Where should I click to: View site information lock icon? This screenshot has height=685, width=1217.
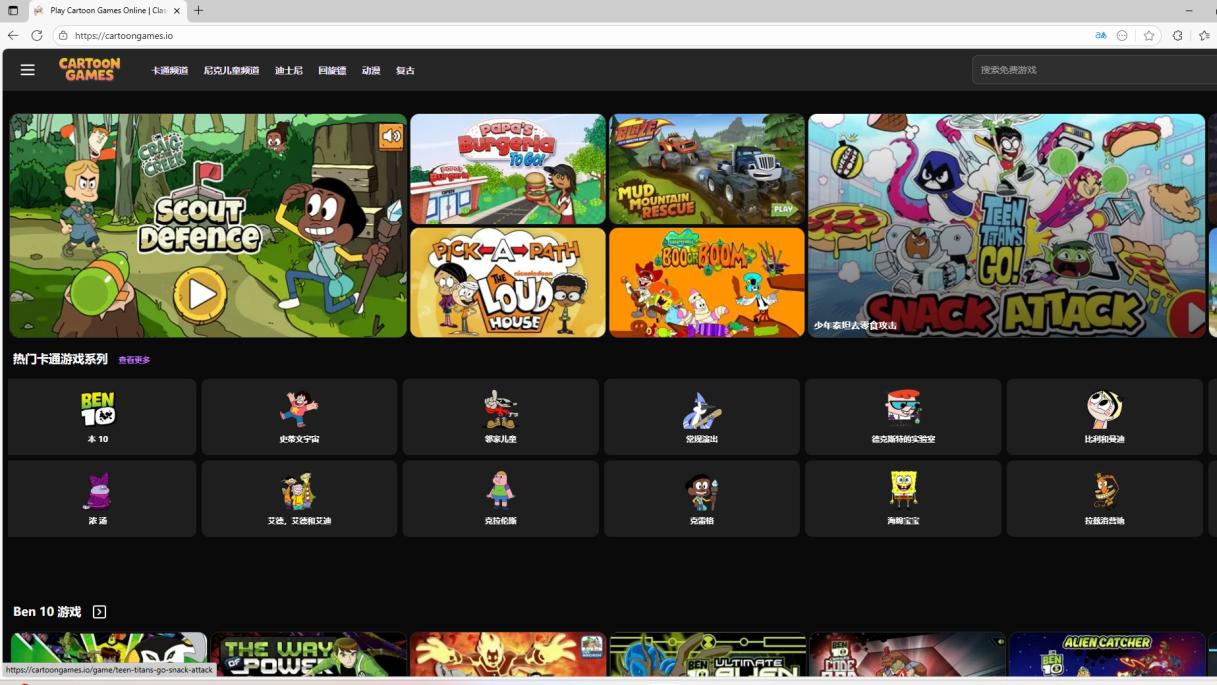(x=63, y=35)
